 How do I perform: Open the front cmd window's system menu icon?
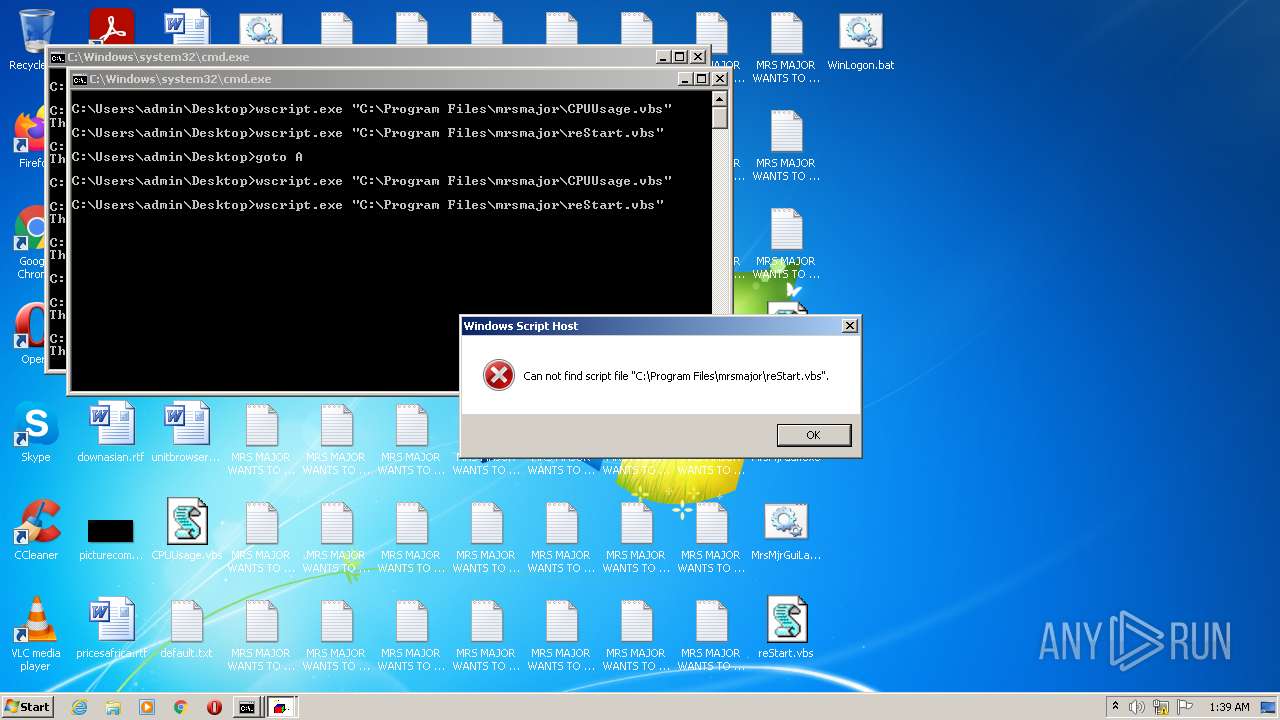[x=79, y=79]
